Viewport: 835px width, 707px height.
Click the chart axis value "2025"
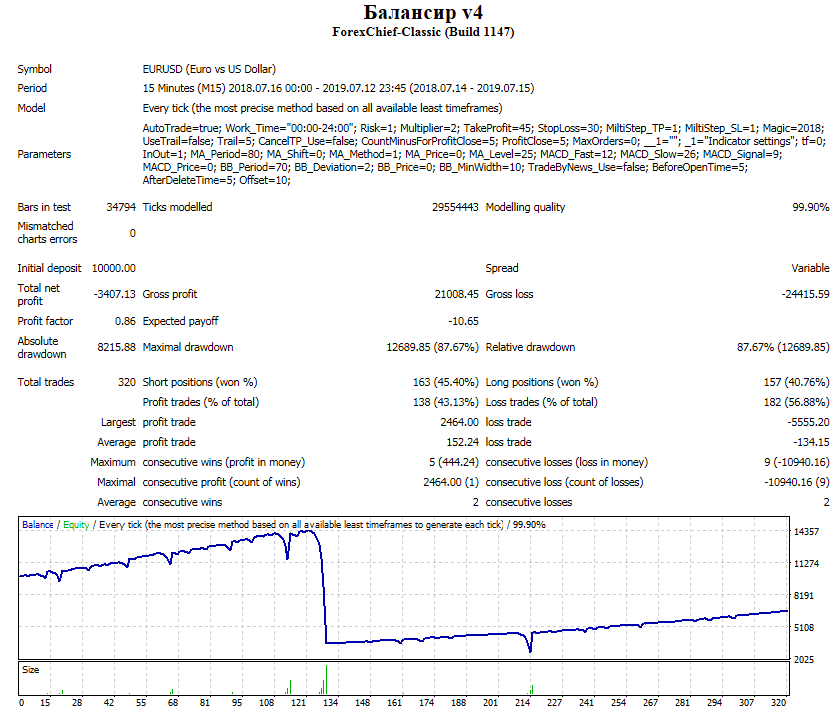coord(804,660)
